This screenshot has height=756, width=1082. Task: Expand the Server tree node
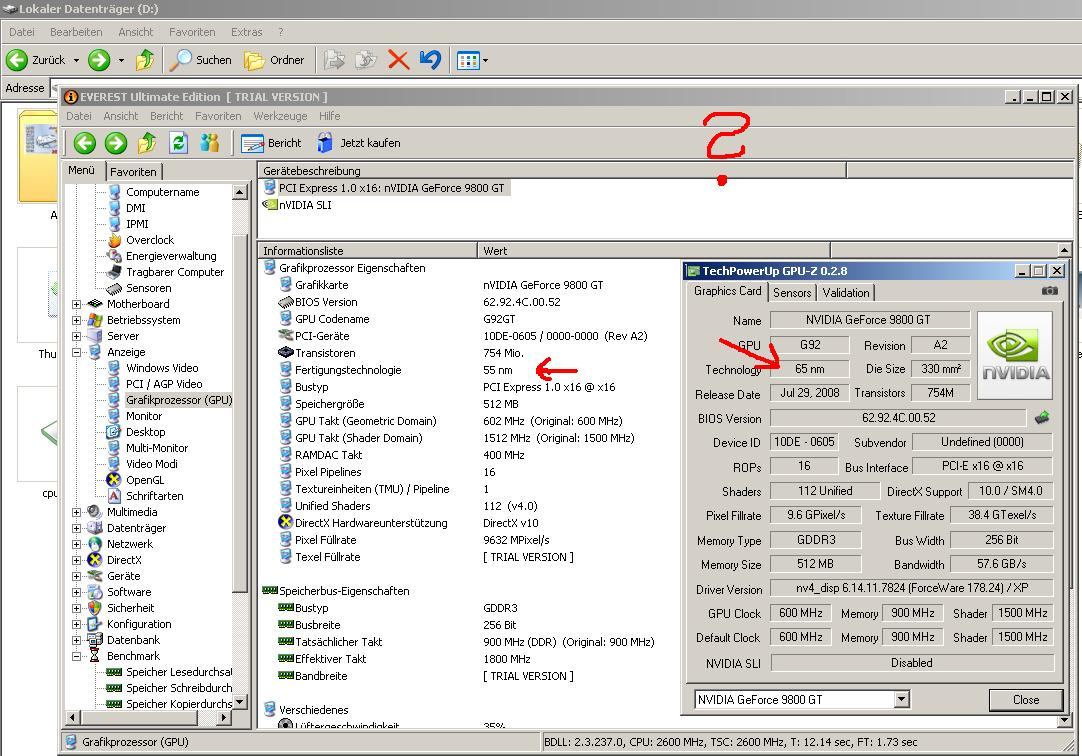tap(77, 336)
